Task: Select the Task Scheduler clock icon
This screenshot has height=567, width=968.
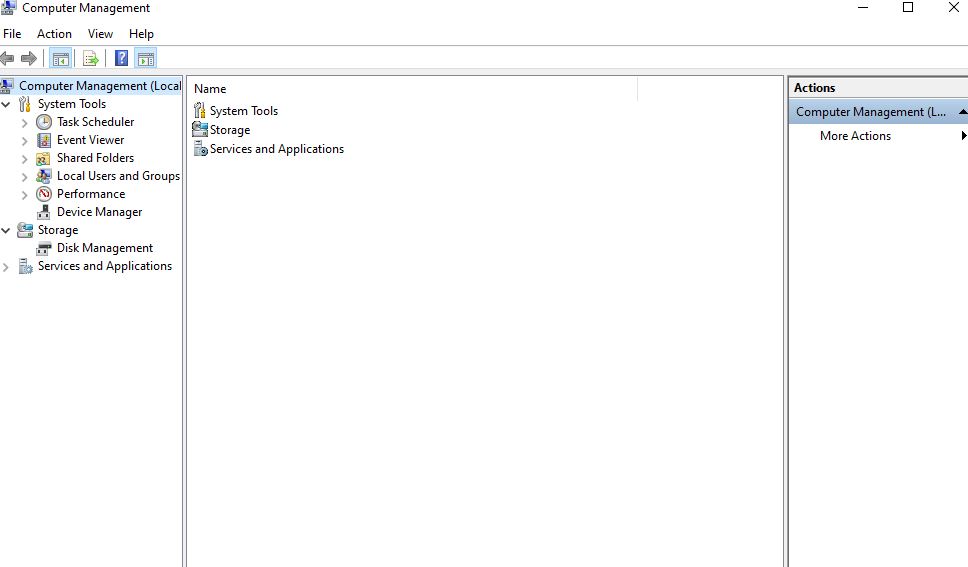Action: (44, 122)
